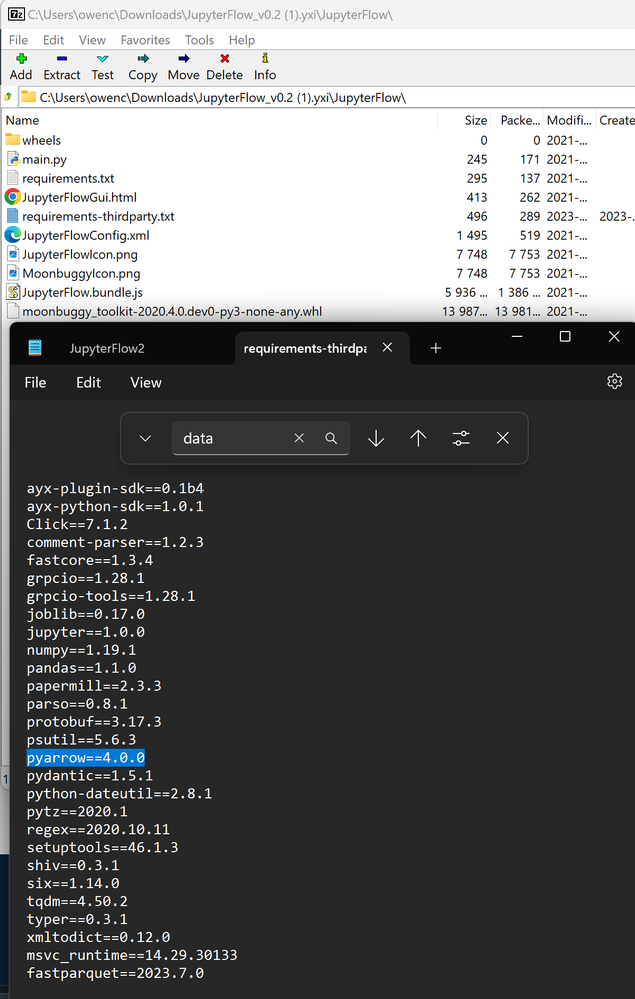Open the Notepad File menu
Screen dimensions: 635x999
(35, 382)
